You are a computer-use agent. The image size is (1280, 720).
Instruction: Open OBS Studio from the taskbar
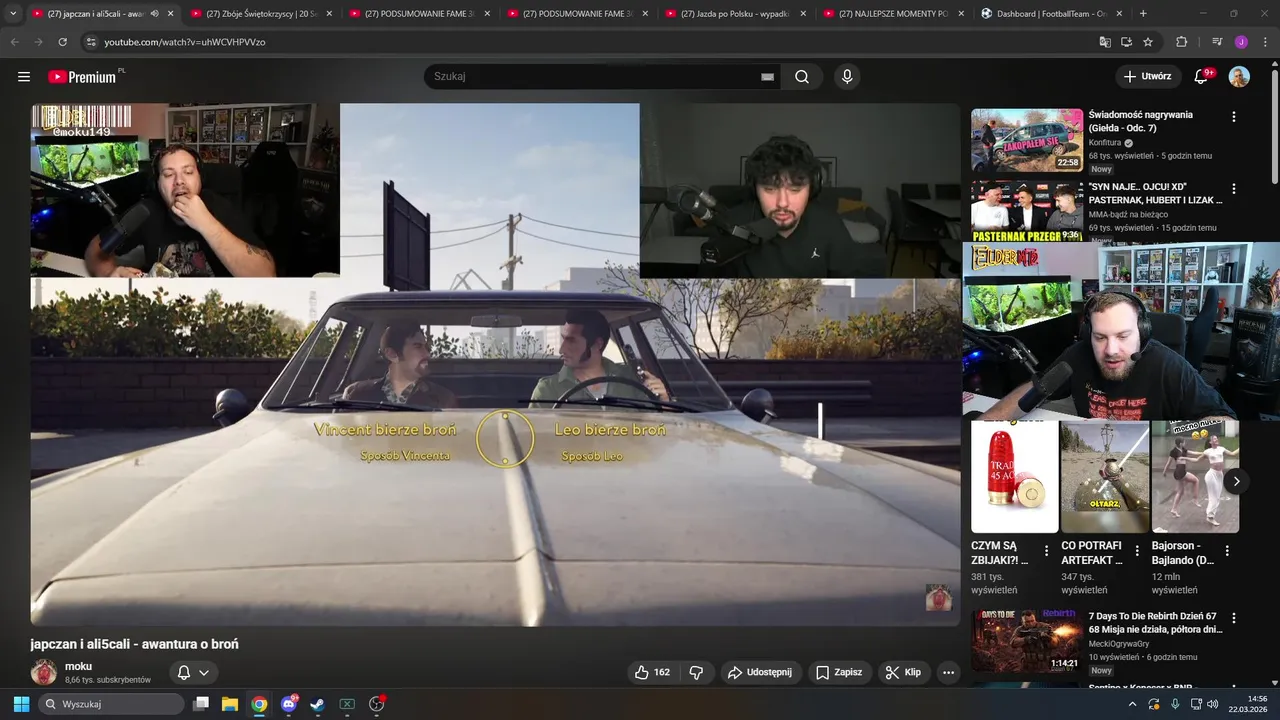point(376,704)
